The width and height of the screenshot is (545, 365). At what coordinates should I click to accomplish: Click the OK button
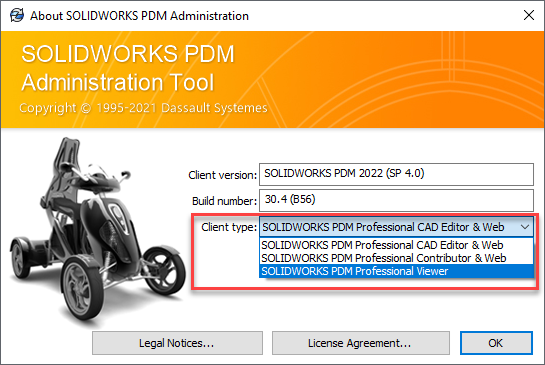(x=496, y=343)
